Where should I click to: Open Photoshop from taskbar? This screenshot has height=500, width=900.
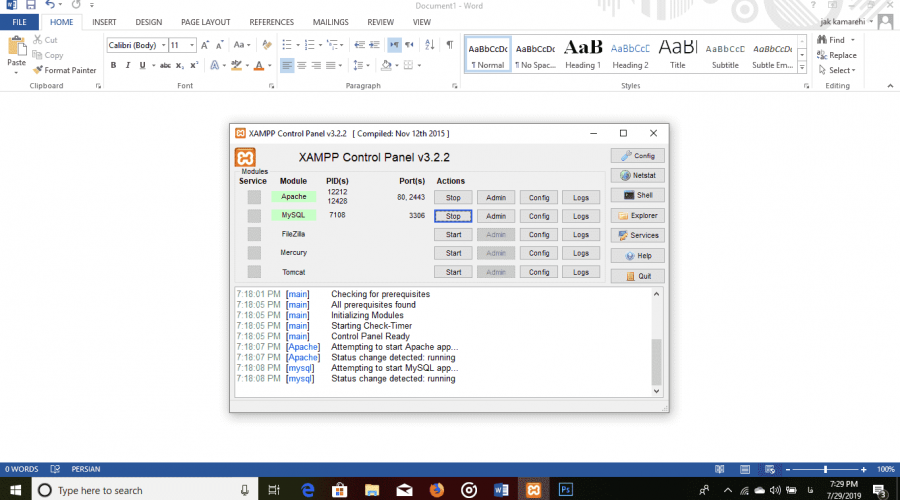point(565,490)
